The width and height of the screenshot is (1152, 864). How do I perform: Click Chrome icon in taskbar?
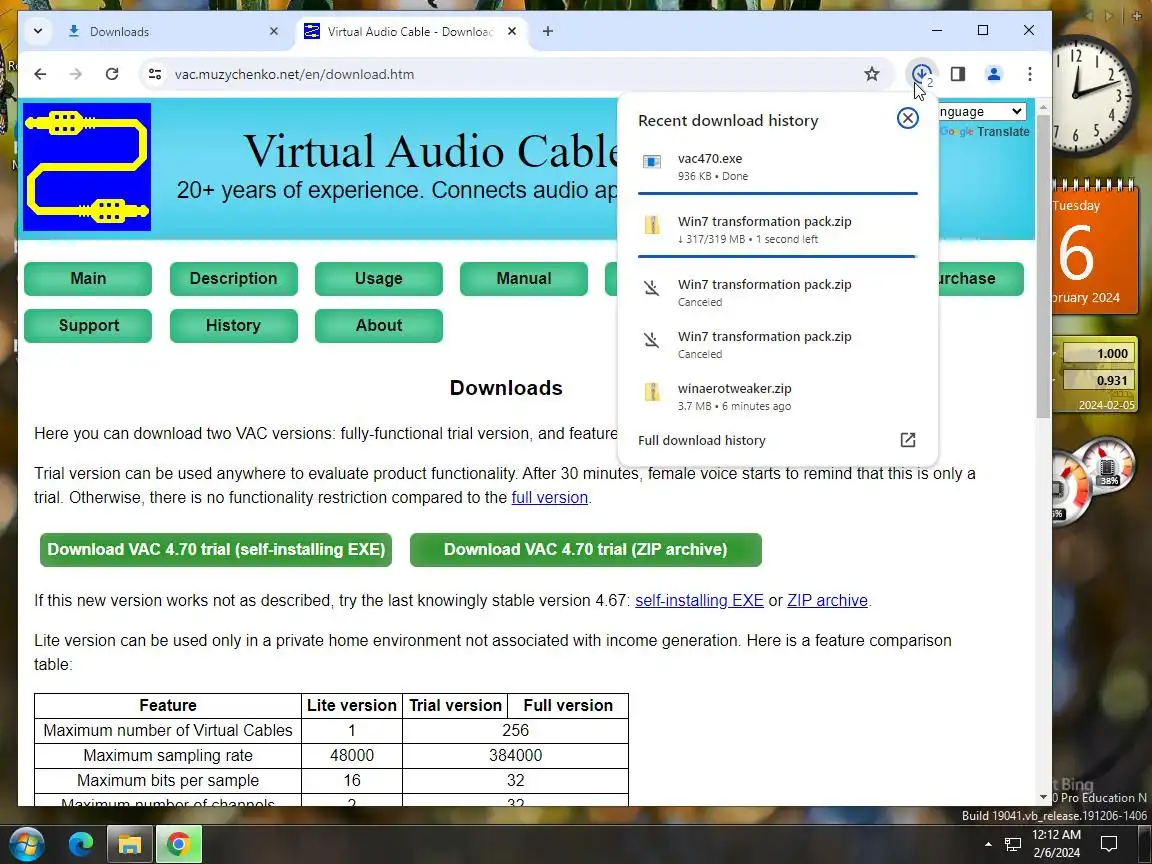179,844
